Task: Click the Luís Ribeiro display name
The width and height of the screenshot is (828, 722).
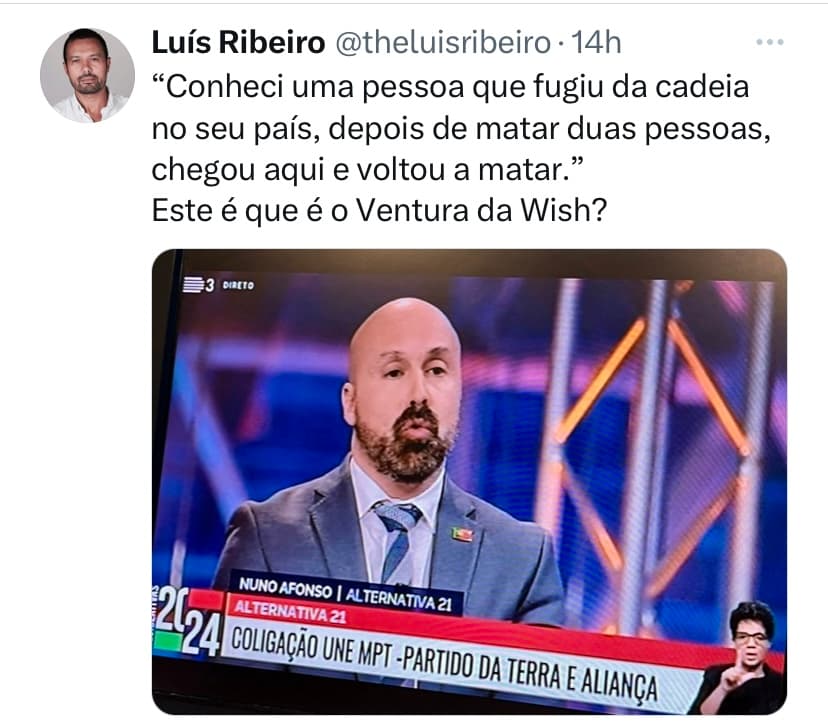Action: click(238, 43)
